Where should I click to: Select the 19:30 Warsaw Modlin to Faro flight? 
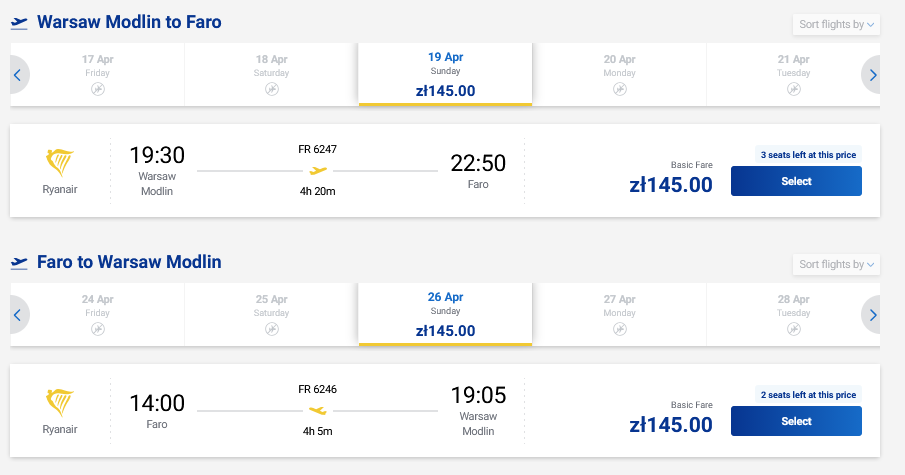click(796, 181)
